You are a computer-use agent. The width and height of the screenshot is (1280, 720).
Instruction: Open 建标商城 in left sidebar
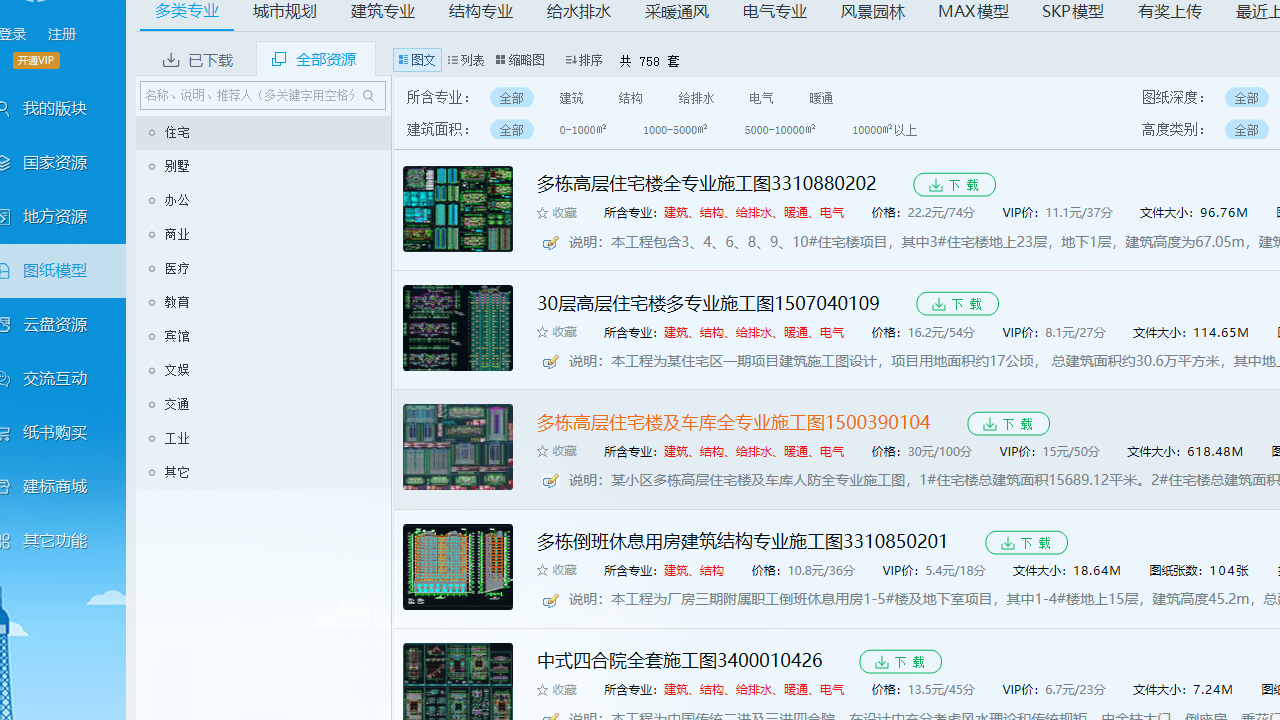(55, 487)
